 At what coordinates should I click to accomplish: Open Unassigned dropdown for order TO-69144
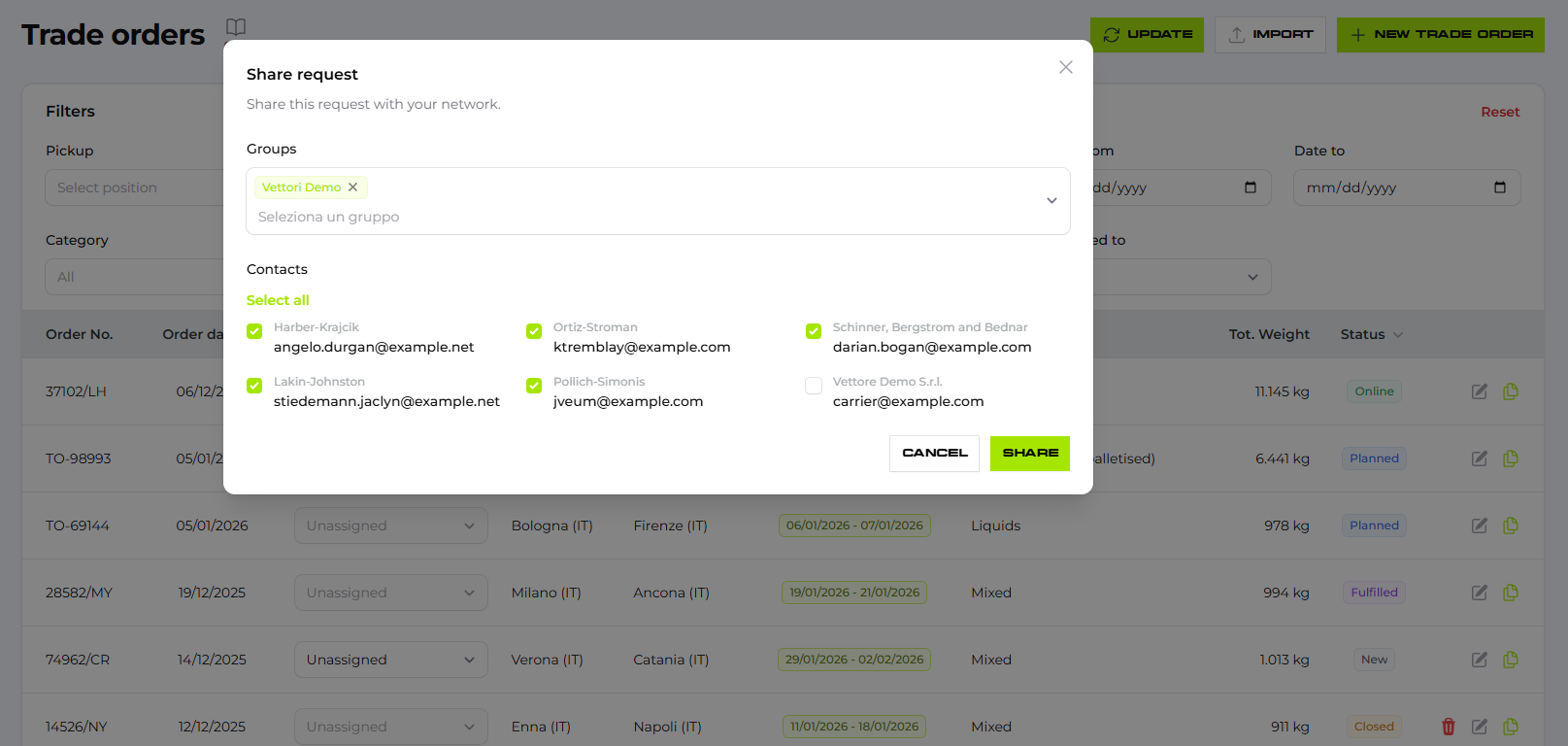tap(390, 526)
